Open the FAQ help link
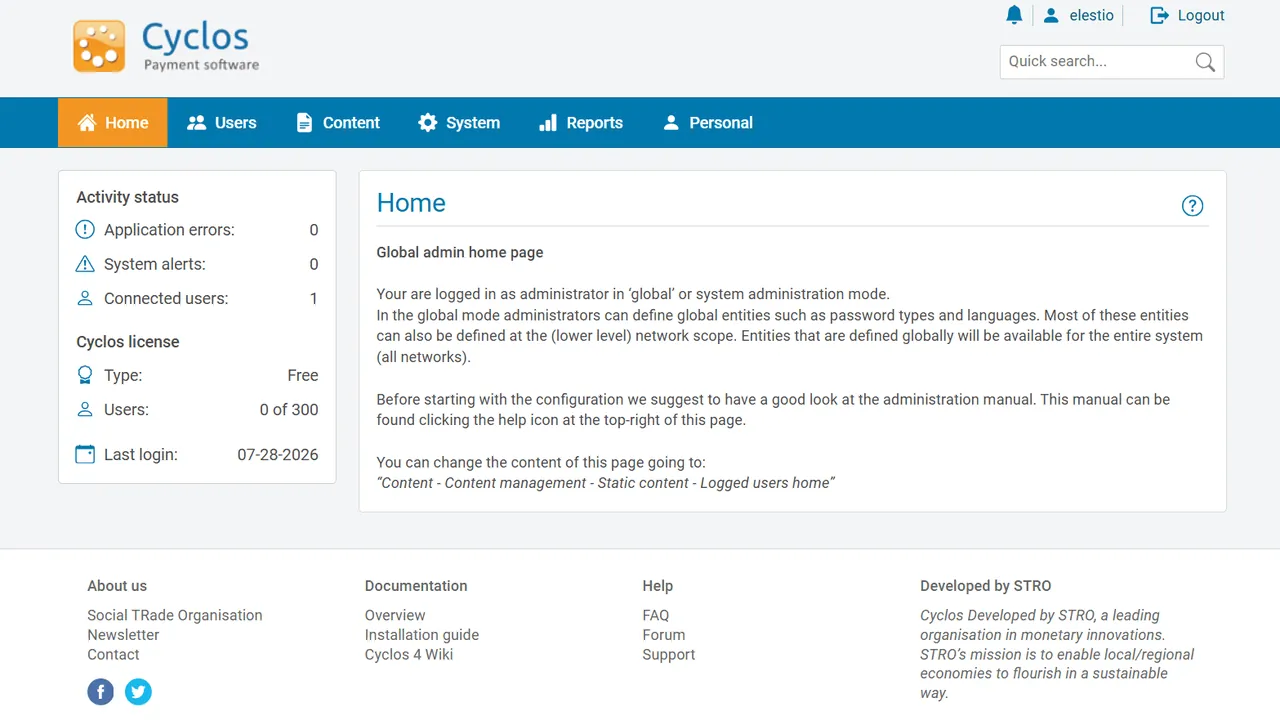 (656, 615)
